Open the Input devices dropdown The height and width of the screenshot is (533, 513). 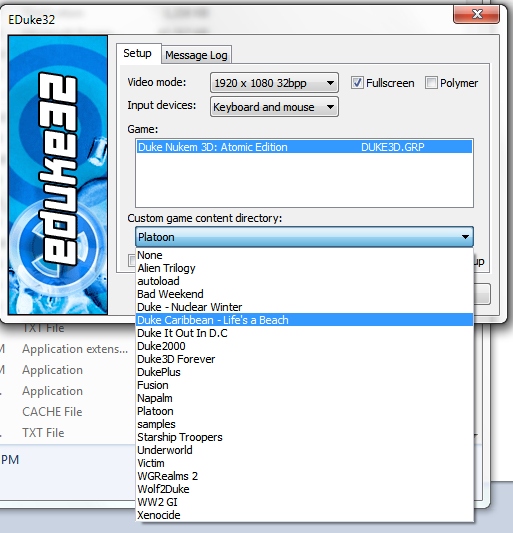274,107
